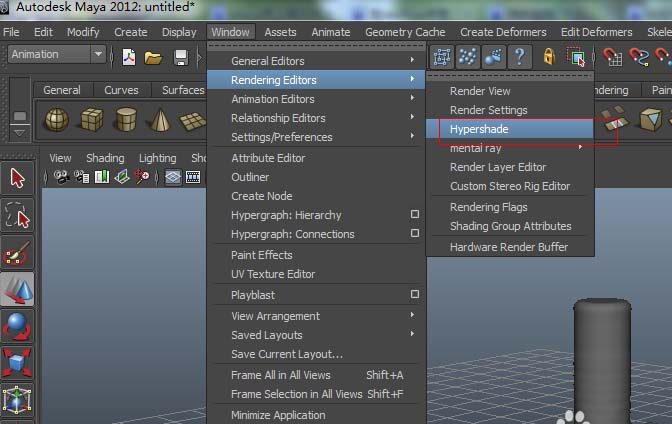Create a polygon cube from shelf
The width and height of the screenshot is (672, 424).
click(x=92, y=120)
